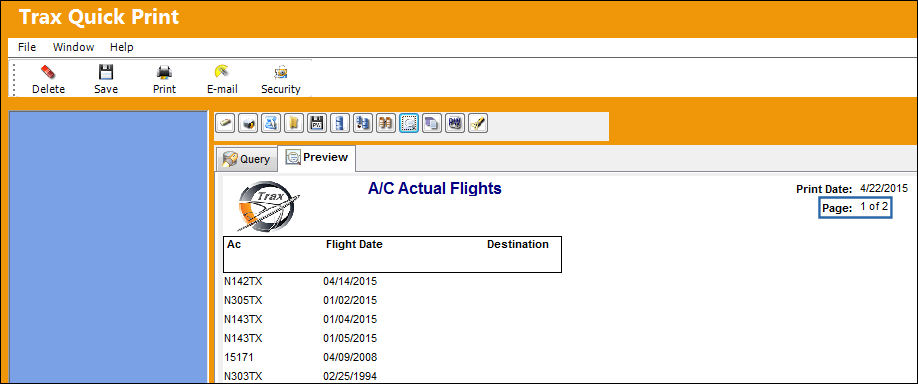Click flight date 01/04/2015

point(350,320)
